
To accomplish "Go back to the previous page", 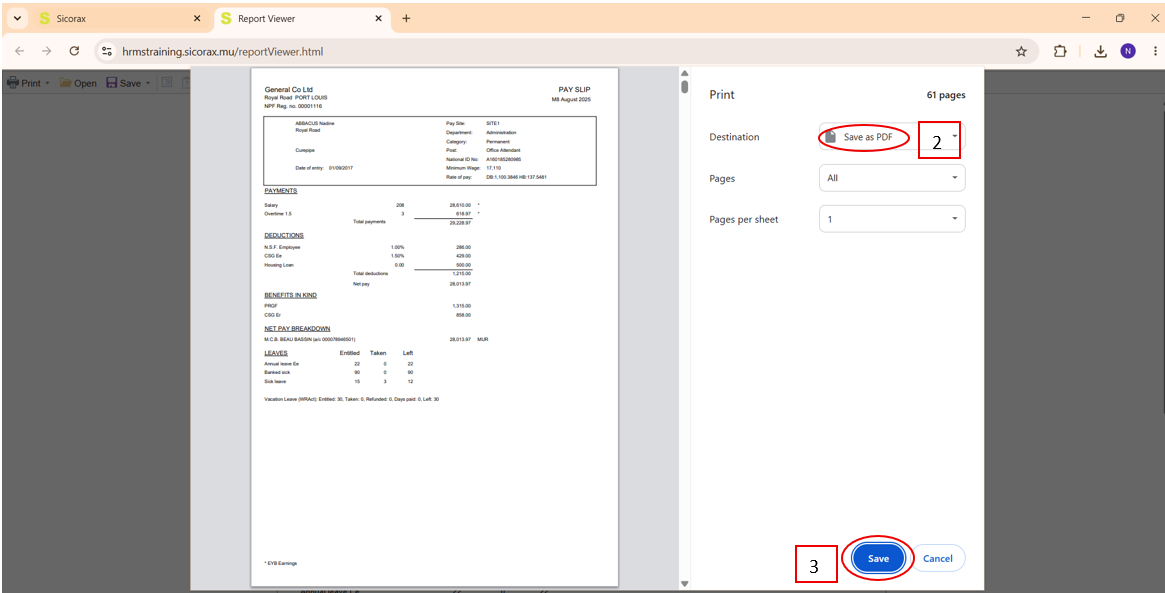I will 19,51.
